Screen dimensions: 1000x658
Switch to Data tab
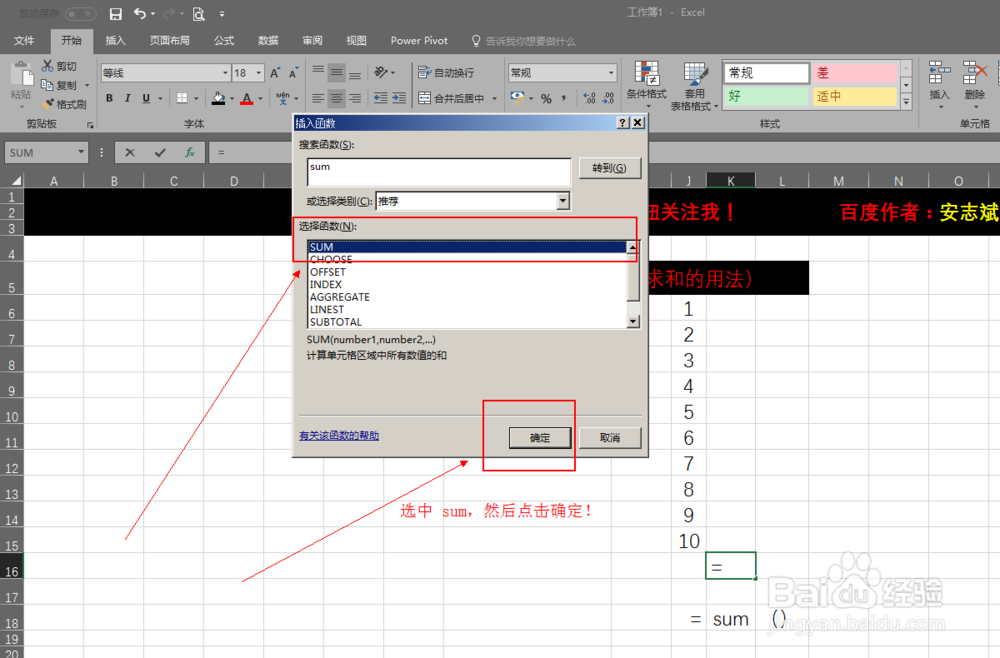pos(268,40)
